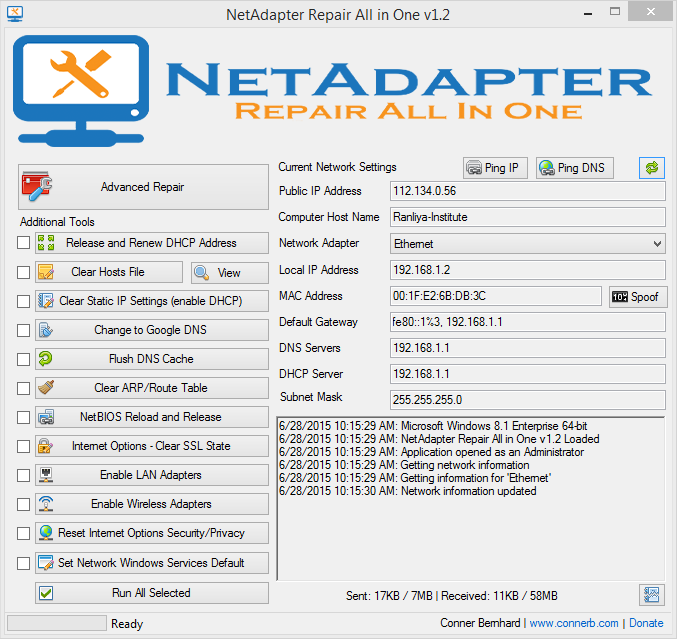The image size is (677, 639).
Task: Click the Spoof MAC address icon
Action: pos(620,297)
